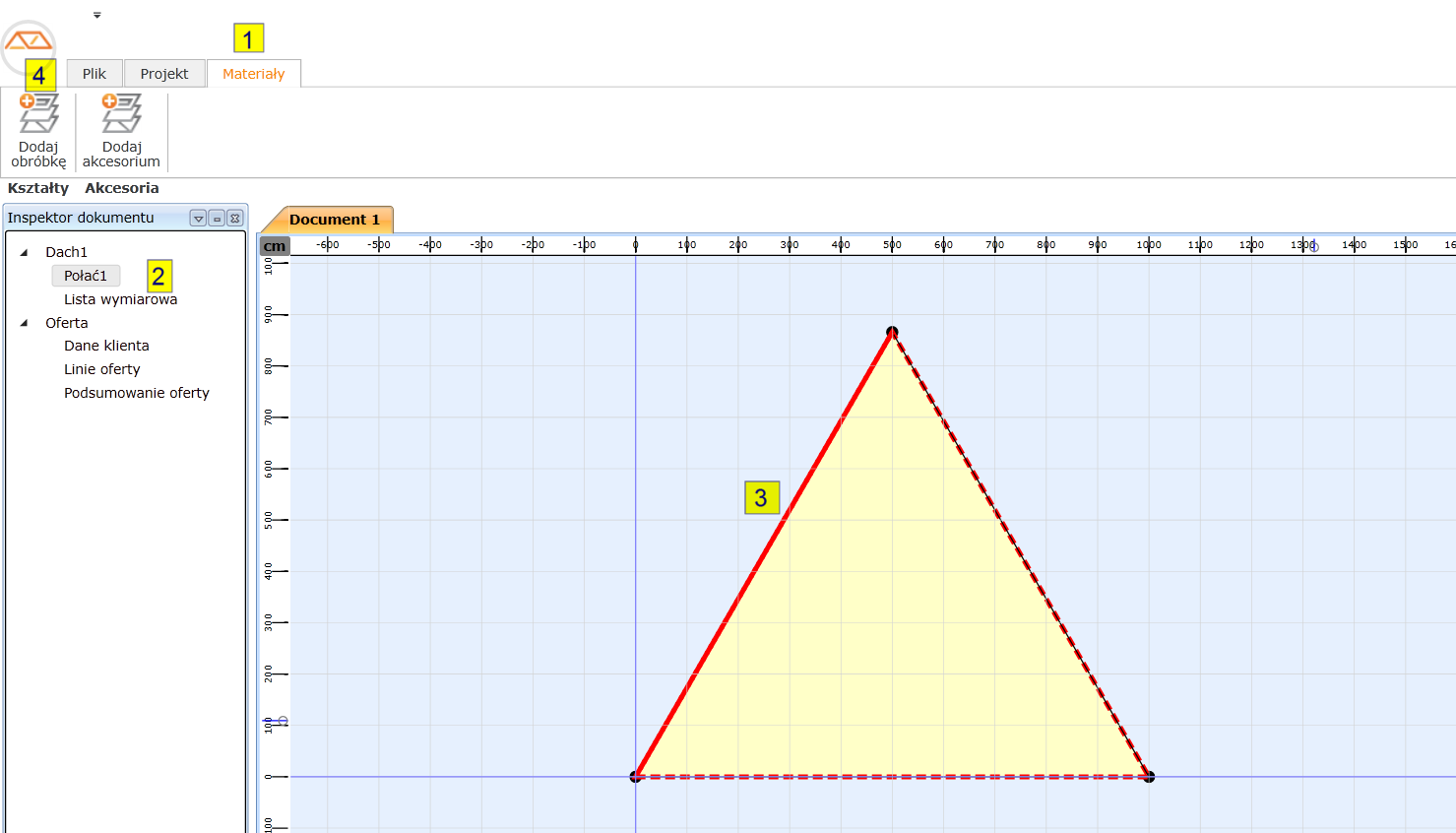The image size is (1456, 833).
Task: Open Dane klienta under Oferta
Action: point(106,346)
